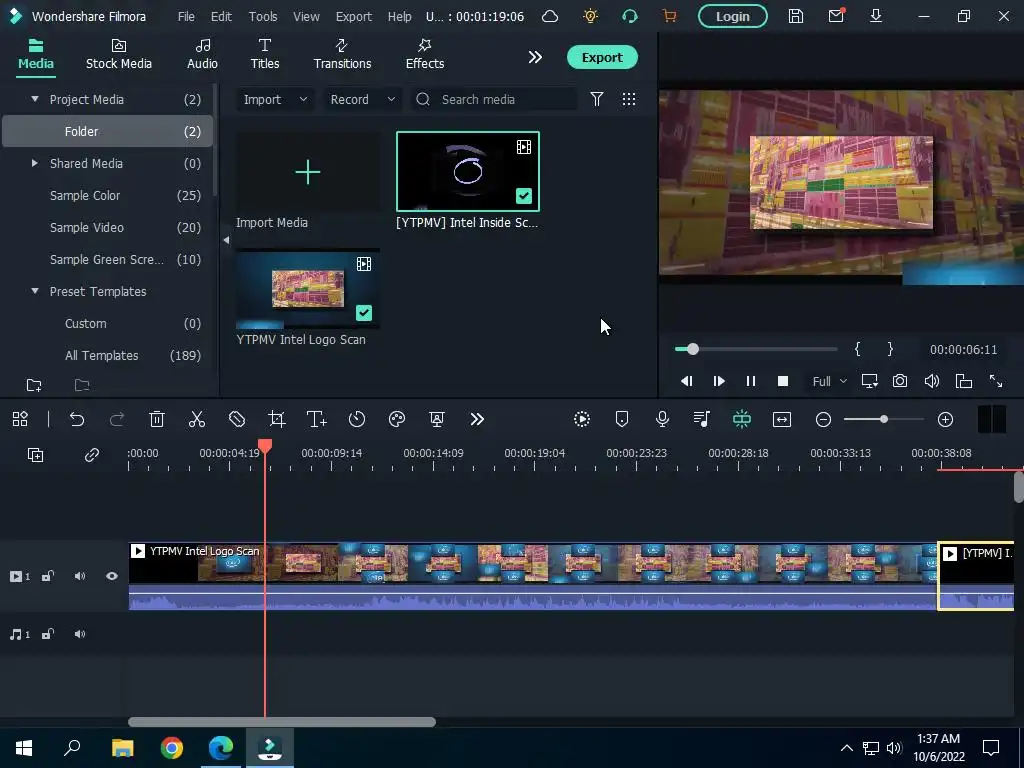Open Google Chrome from taskbar
The image size is (1024, 768).
[172, 748]
